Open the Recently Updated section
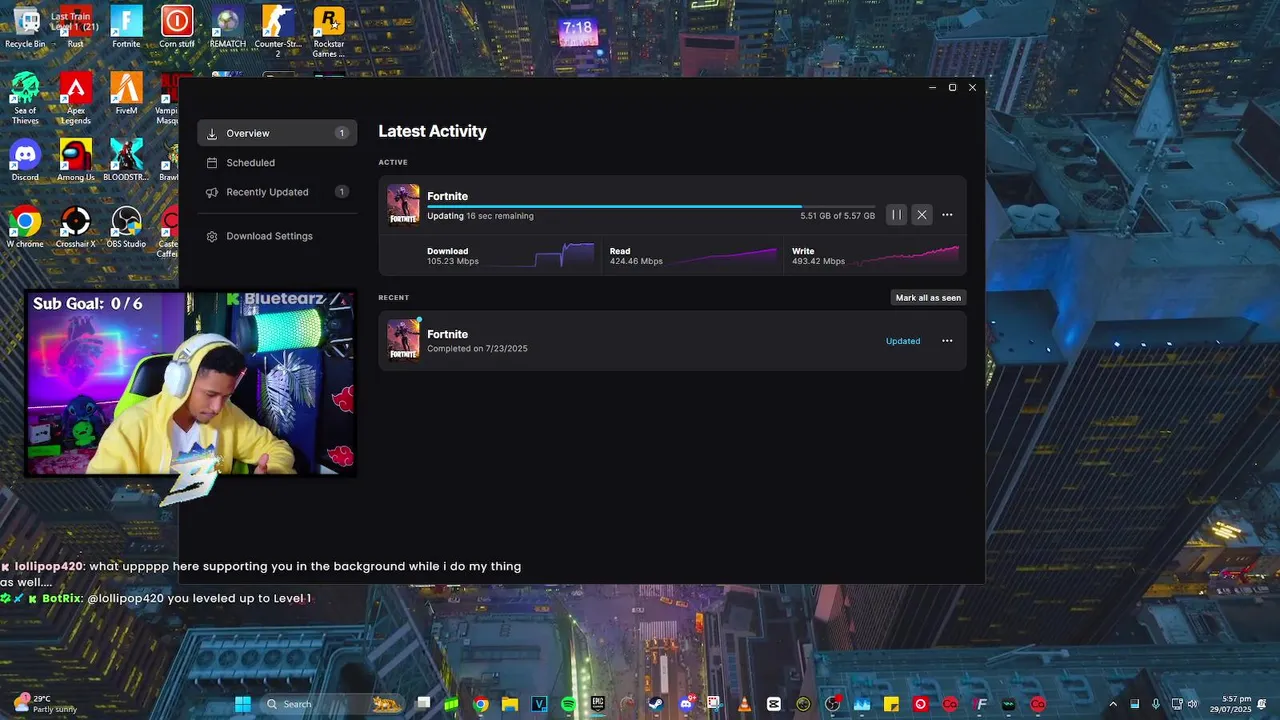 (x=277, y=192)
